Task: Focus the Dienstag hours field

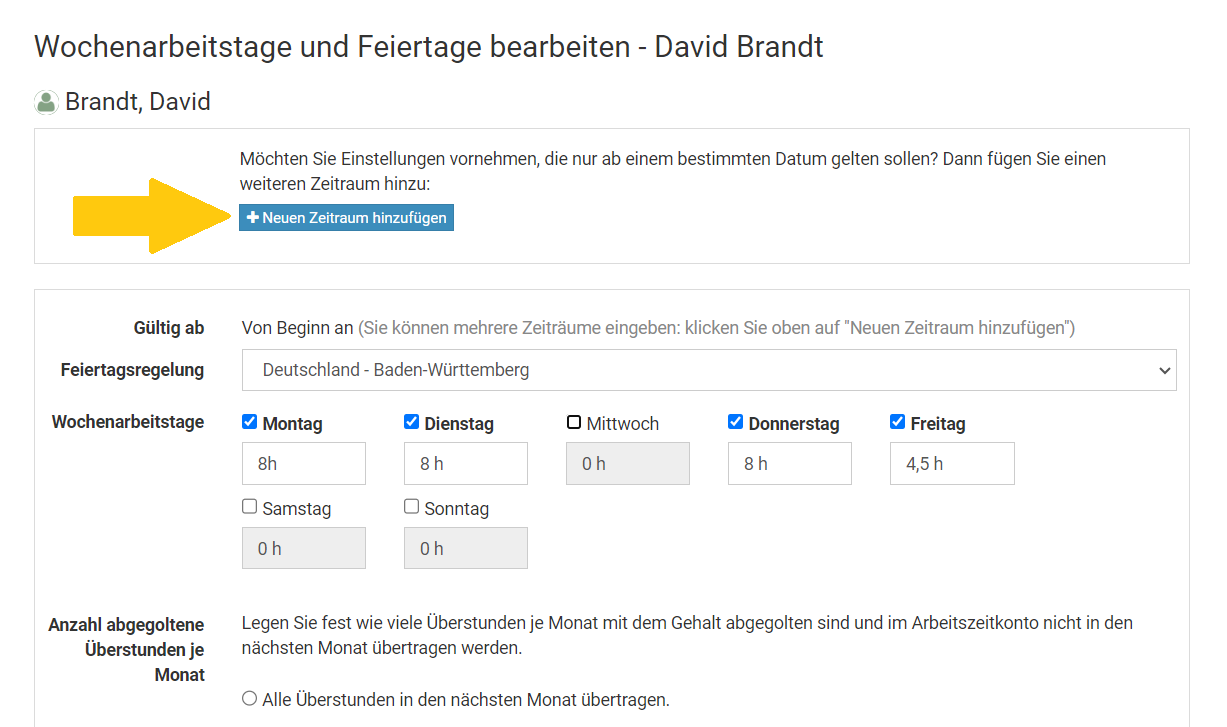Action: click(466, 464)
